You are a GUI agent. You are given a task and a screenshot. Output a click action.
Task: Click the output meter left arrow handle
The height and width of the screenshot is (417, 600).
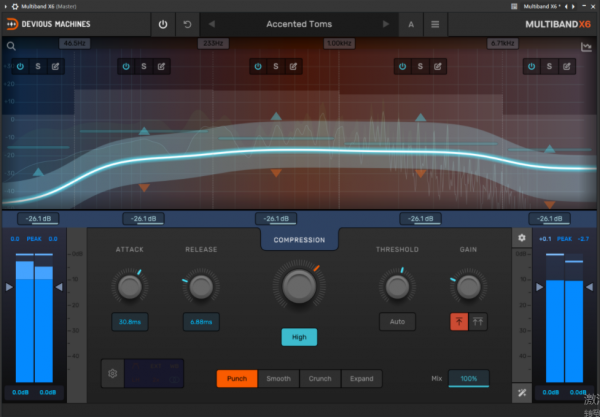coord(539,287)
